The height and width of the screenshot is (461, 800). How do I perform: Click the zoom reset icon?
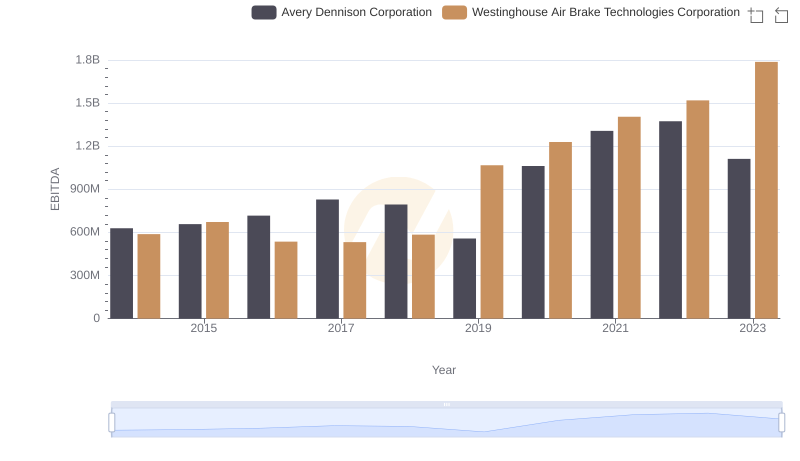pos(781,15)
